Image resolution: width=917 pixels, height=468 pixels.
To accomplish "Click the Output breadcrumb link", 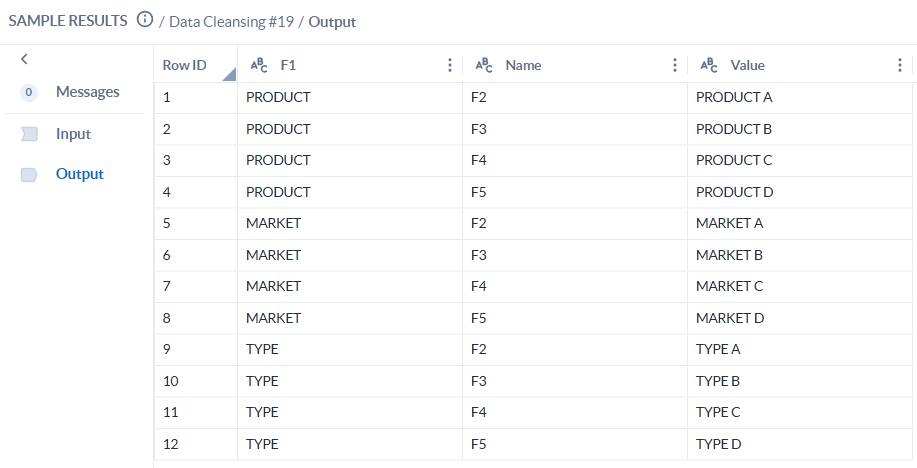I will tap(331, 21).
